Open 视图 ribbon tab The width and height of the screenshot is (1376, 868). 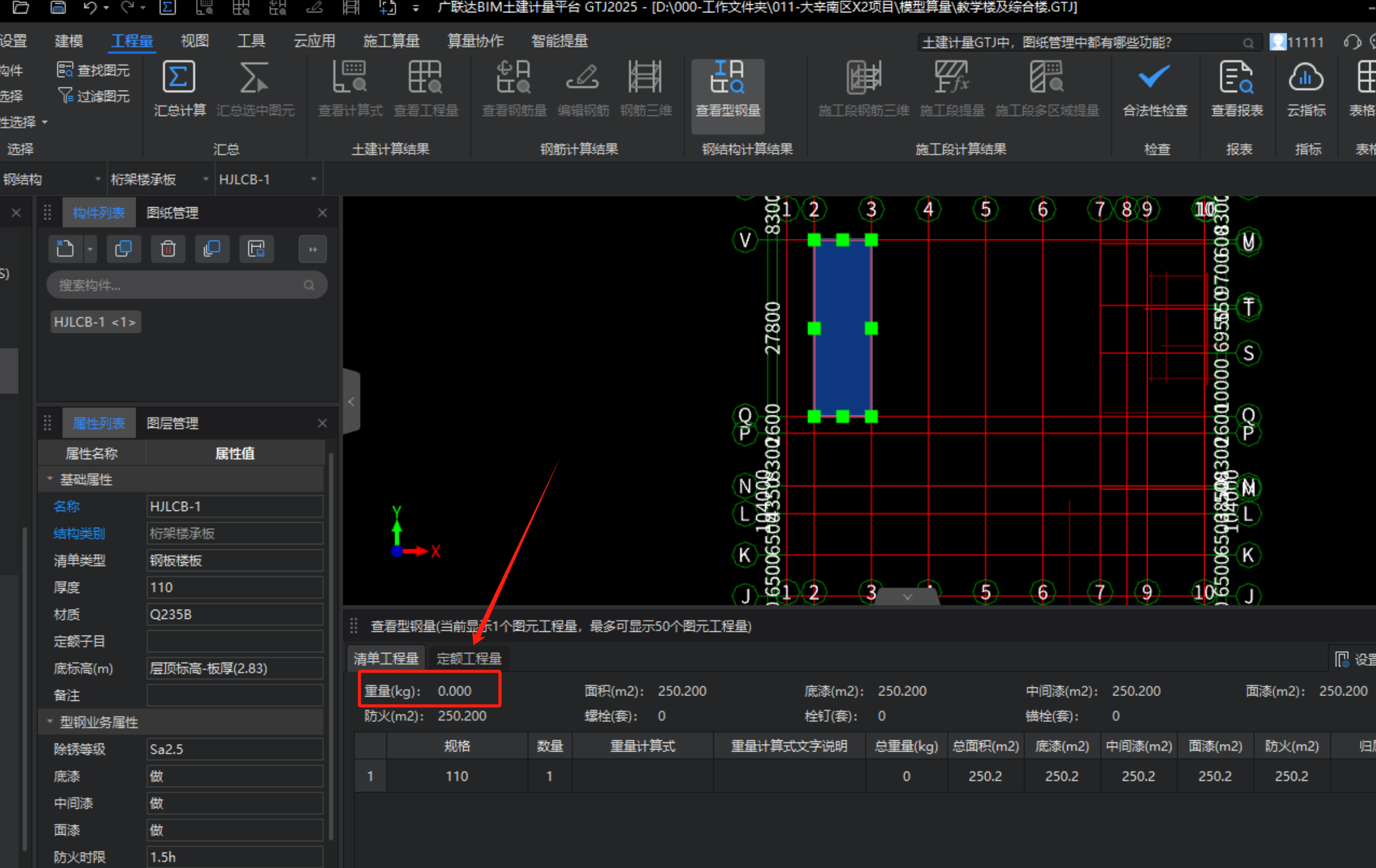click(195, 41)
